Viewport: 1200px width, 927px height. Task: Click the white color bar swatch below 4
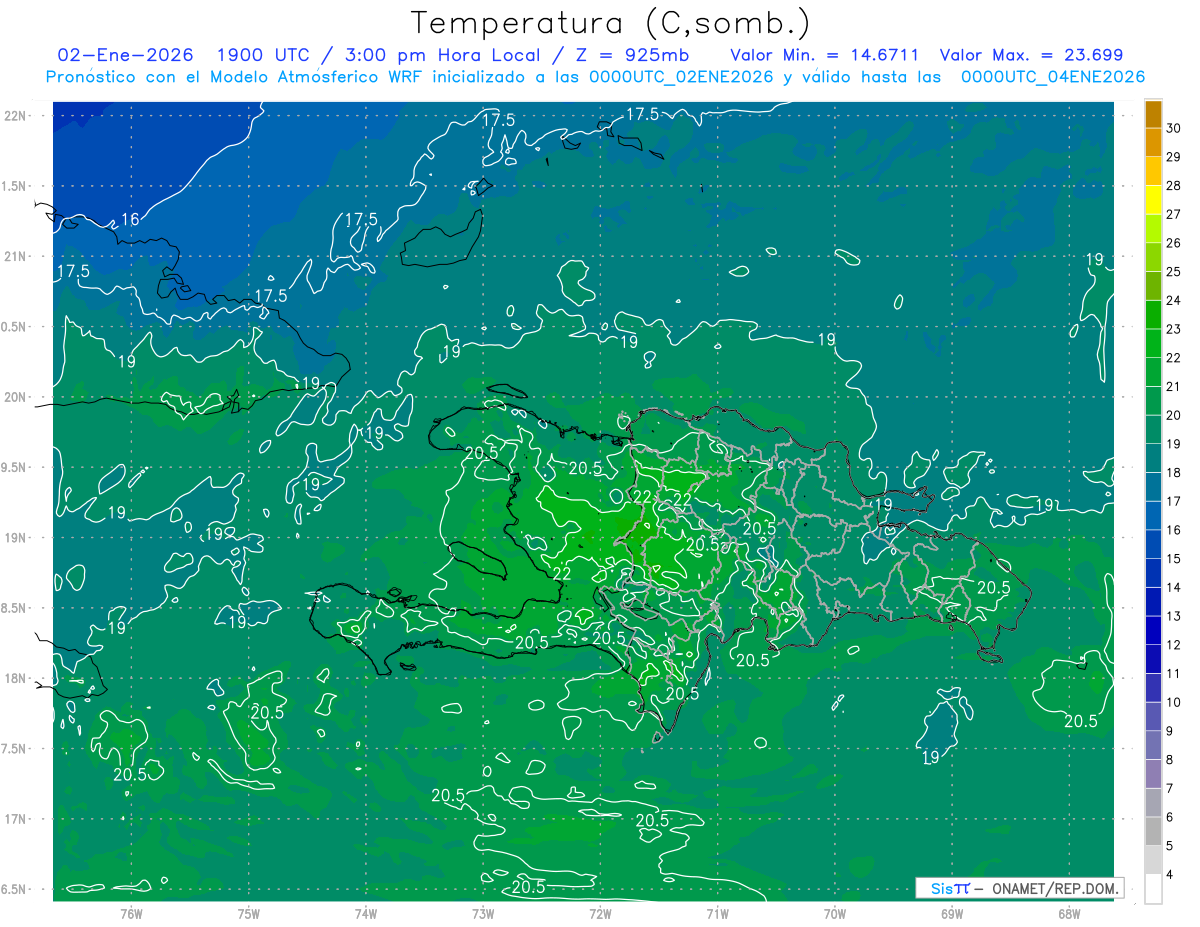tap(1153, 889)
